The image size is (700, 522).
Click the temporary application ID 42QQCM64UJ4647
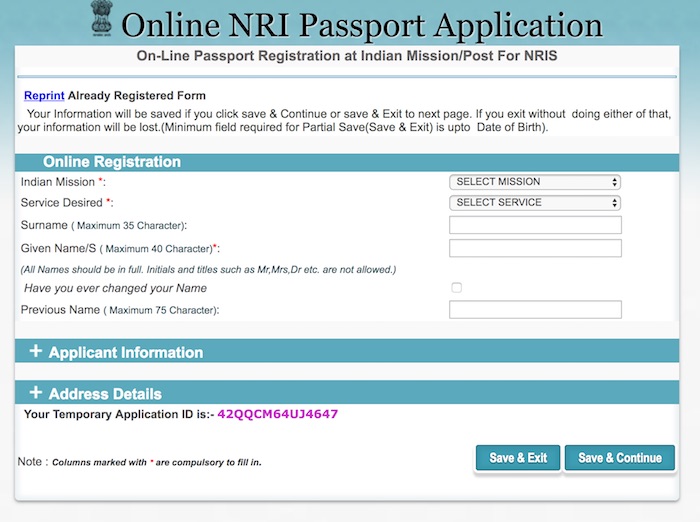[277, 414]
